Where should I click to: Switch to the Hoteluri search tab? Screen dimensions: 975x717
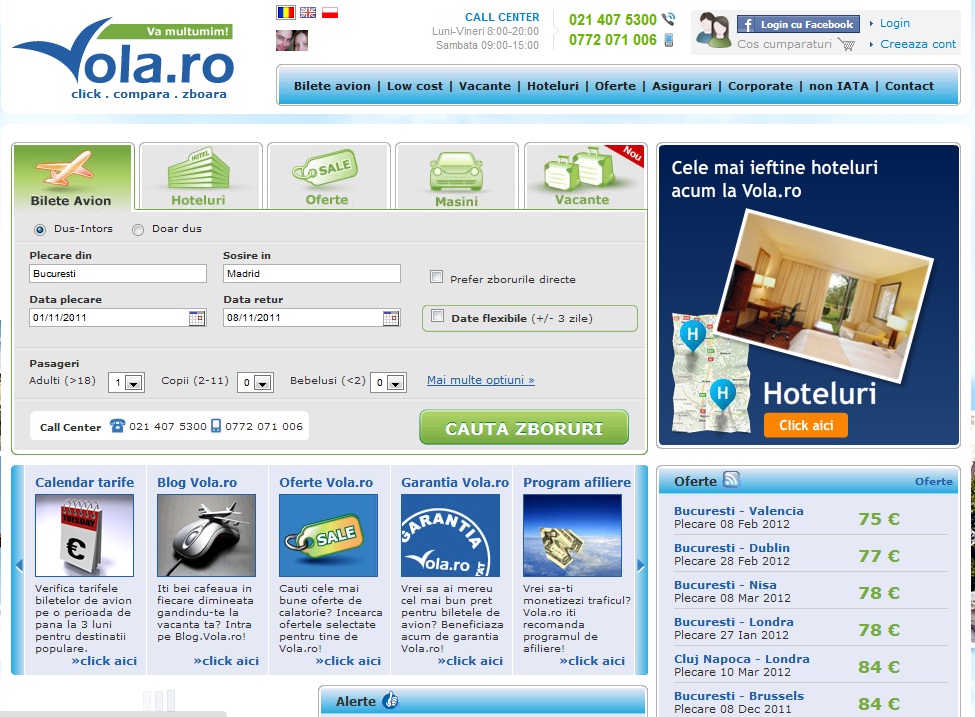[198, 179]
